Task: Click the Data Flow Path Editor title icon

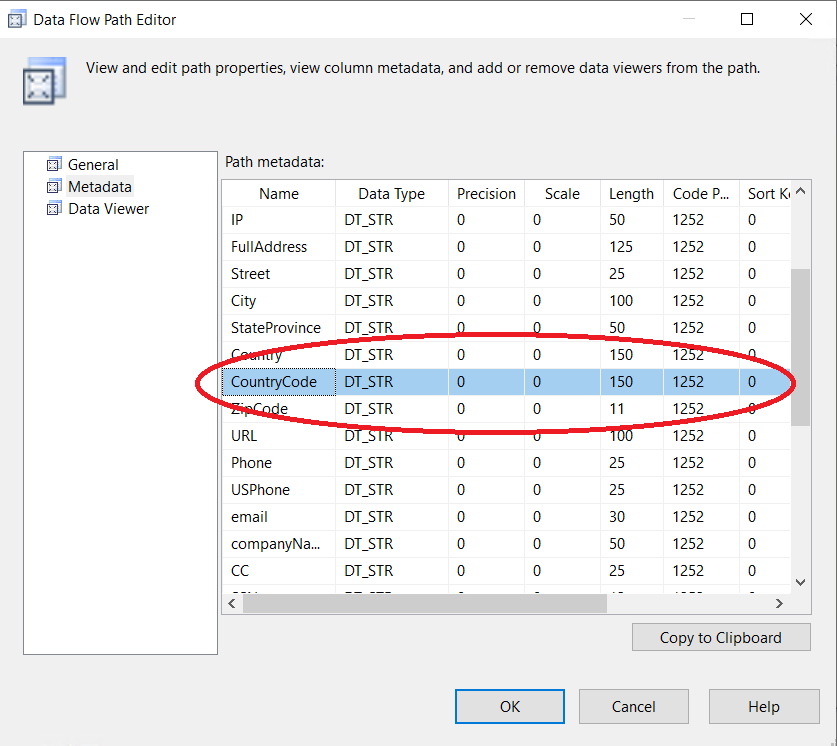Action: tap(16, 19)
